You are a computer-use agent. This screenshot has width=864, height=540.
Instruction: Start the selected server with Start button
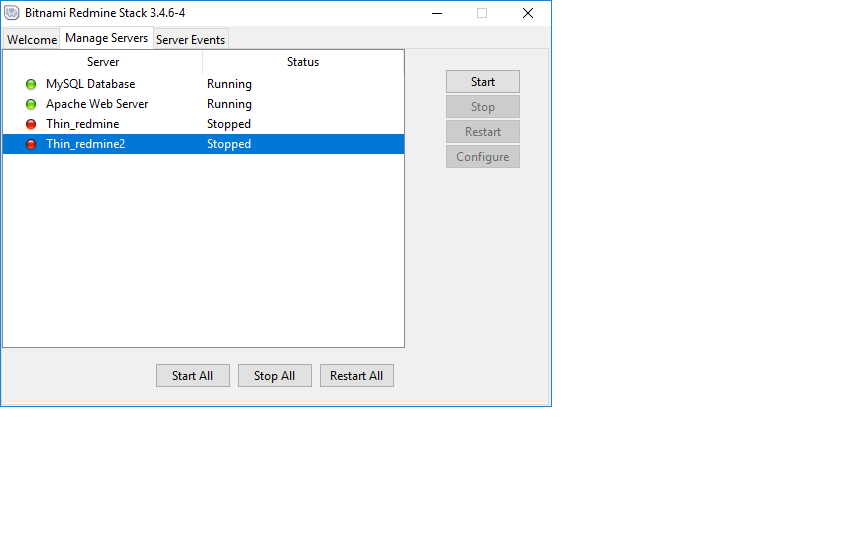click(x=483, y=82)
